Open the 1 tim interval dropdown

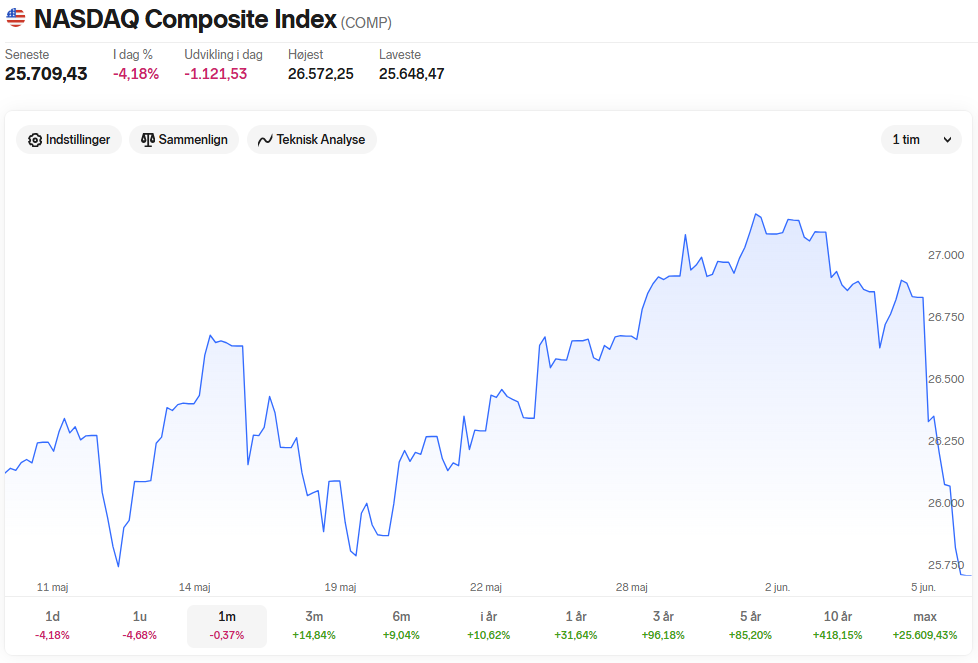(921, 140)
